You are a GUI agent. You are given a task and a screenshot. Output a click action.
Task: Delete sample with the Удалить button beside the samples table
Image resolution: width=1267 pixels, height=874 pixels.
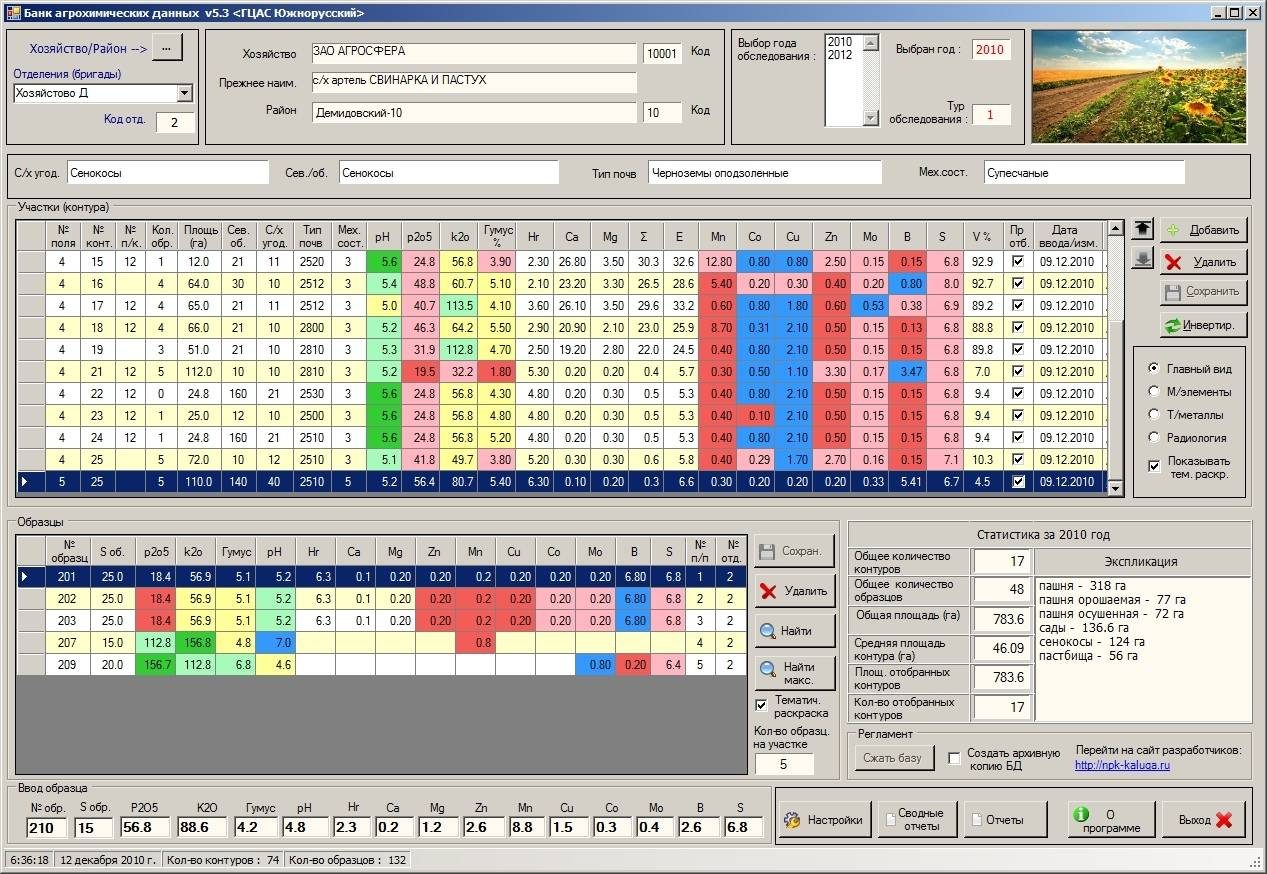[x=794, y=591]
